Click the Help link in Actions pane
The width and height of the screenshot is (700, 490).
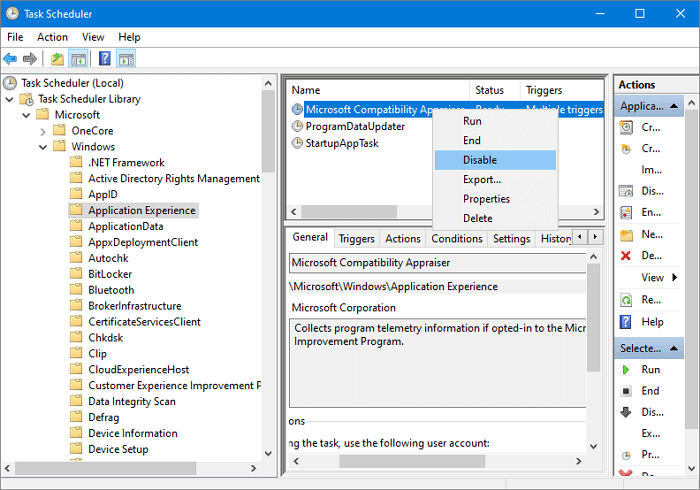pos(652,322)
